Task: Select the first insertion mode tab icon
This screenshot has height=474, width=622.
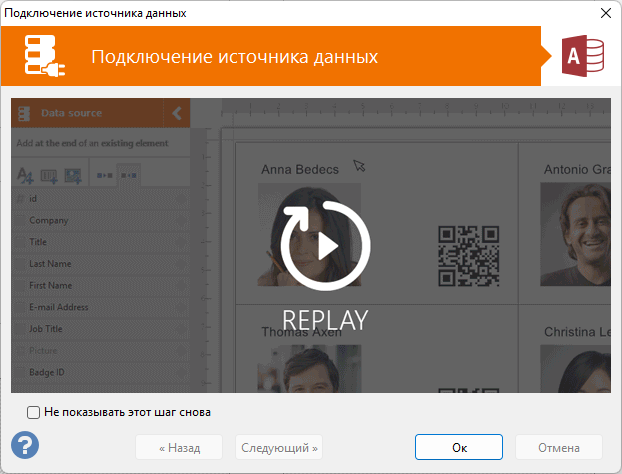Action: [x=104, y=175]
